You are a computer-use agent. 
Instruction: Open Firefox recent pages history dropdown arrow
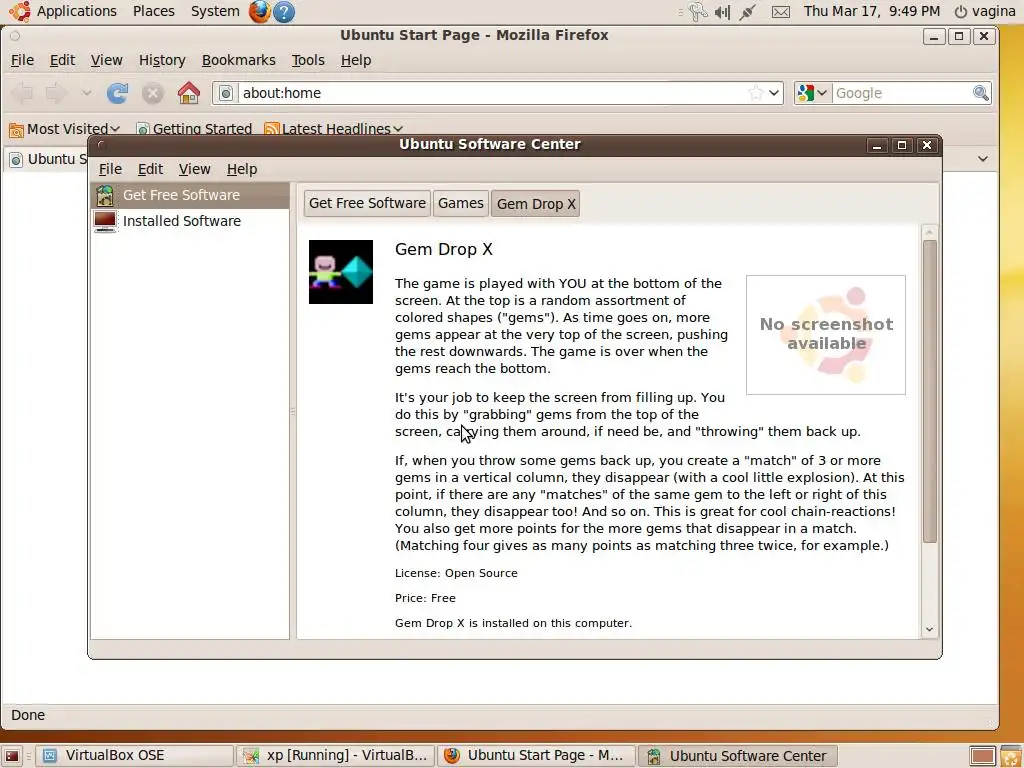pos(86,93)
